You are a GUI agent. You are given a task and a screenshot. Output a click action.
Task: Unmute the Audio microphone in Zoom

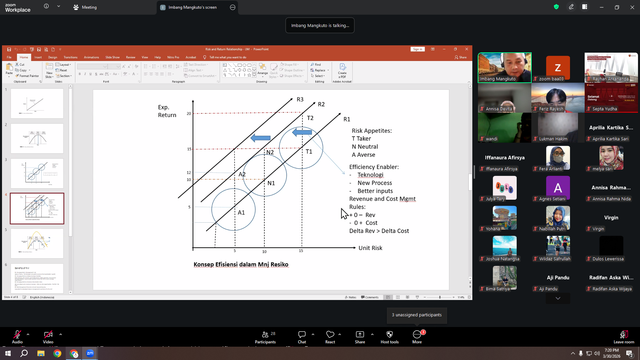click(17, 337)
